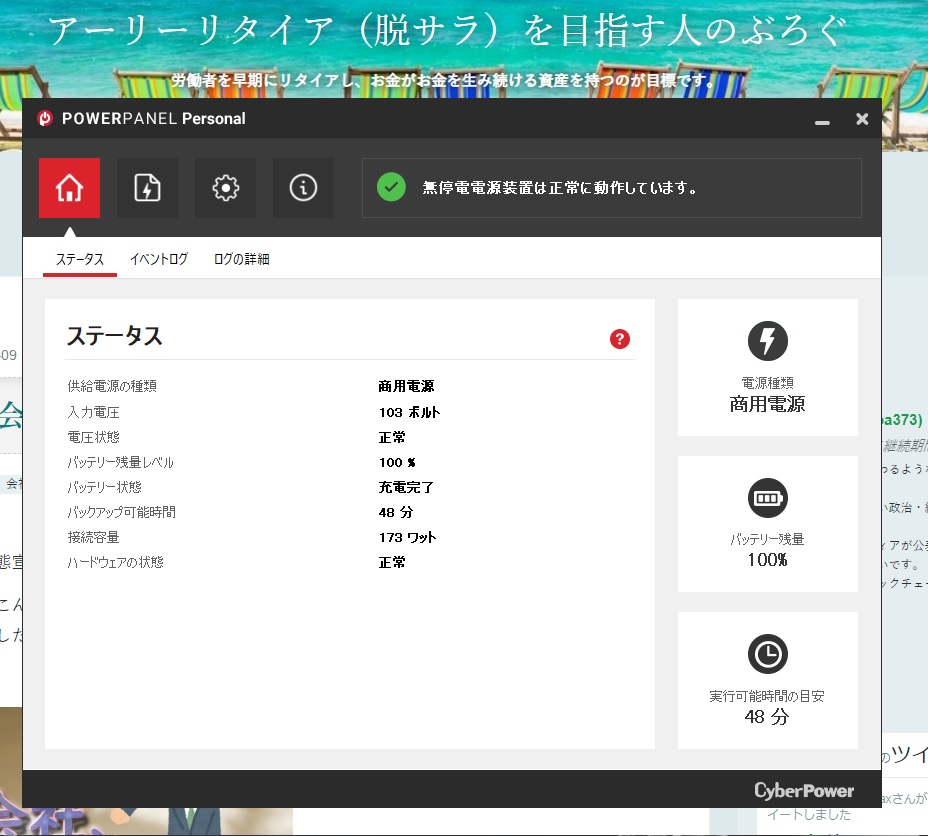Click the 103 ボルト voltage value

point(410,412)
